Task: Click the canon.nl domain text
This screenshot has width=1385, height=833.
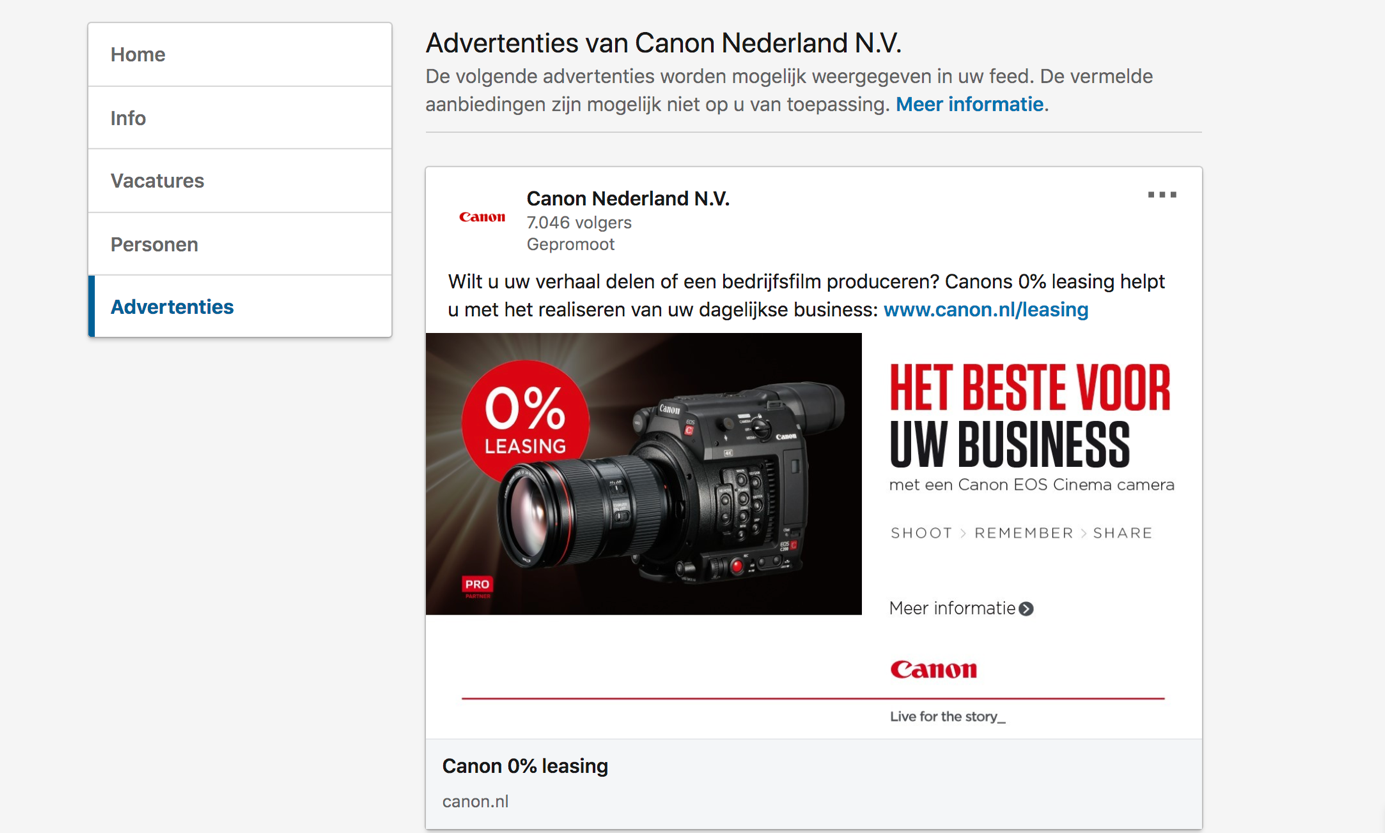Action: (x=475, y=801)
